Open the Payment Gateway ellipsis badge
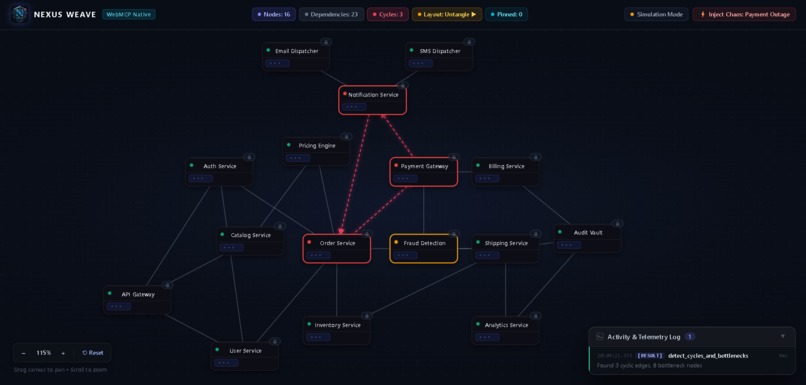The width and height of the screenshot is (806, 385). [x=406, y=179]
